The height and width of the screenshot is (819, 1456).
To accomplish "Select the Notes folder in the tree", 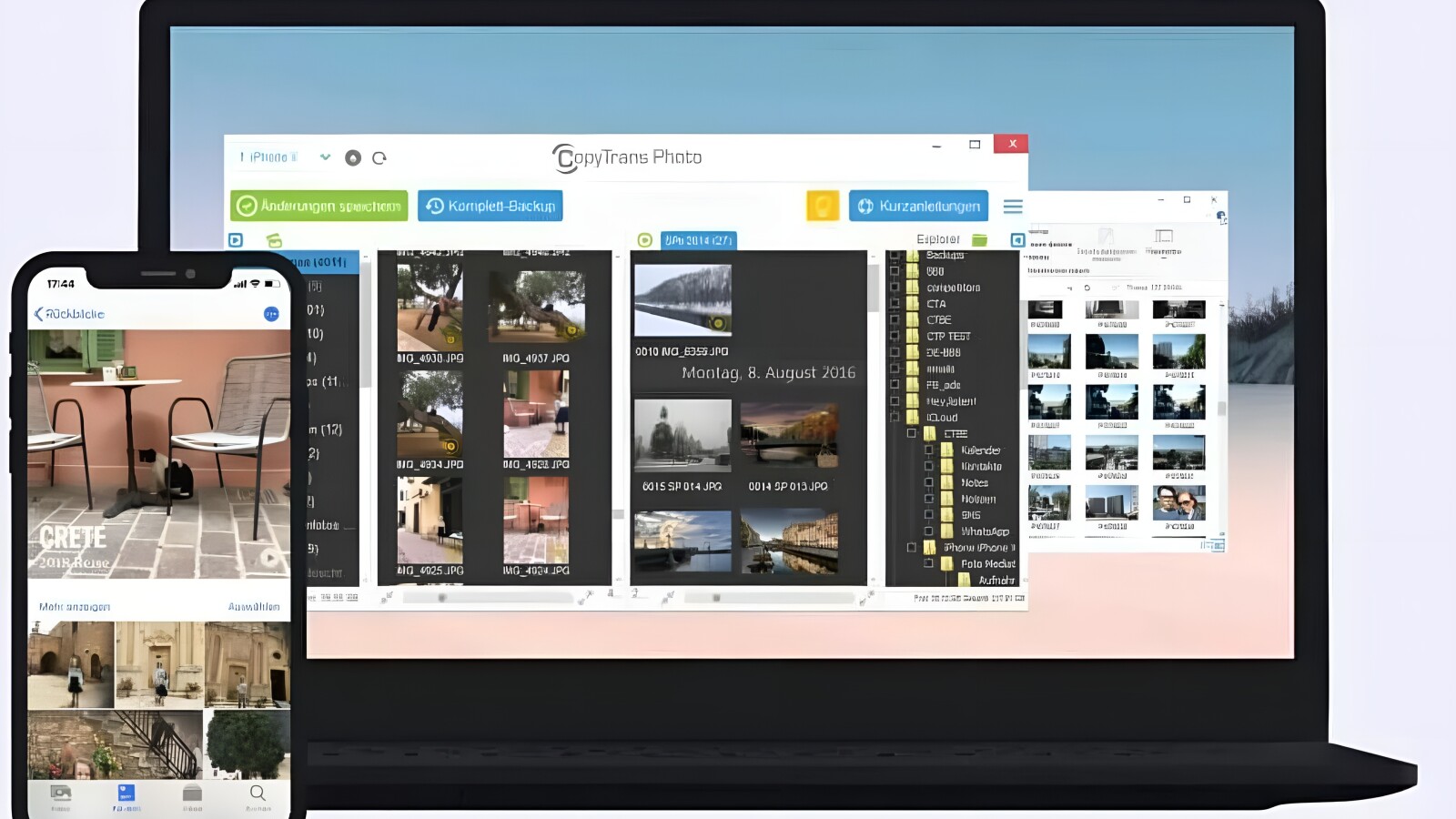I will point(974,482).
